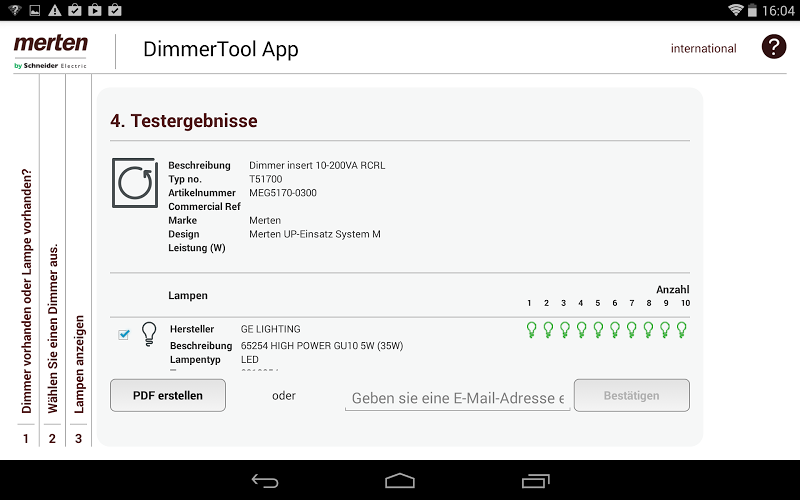
Task: Click the GE LIGHTING manufacturer value
Action: (270, 329)
